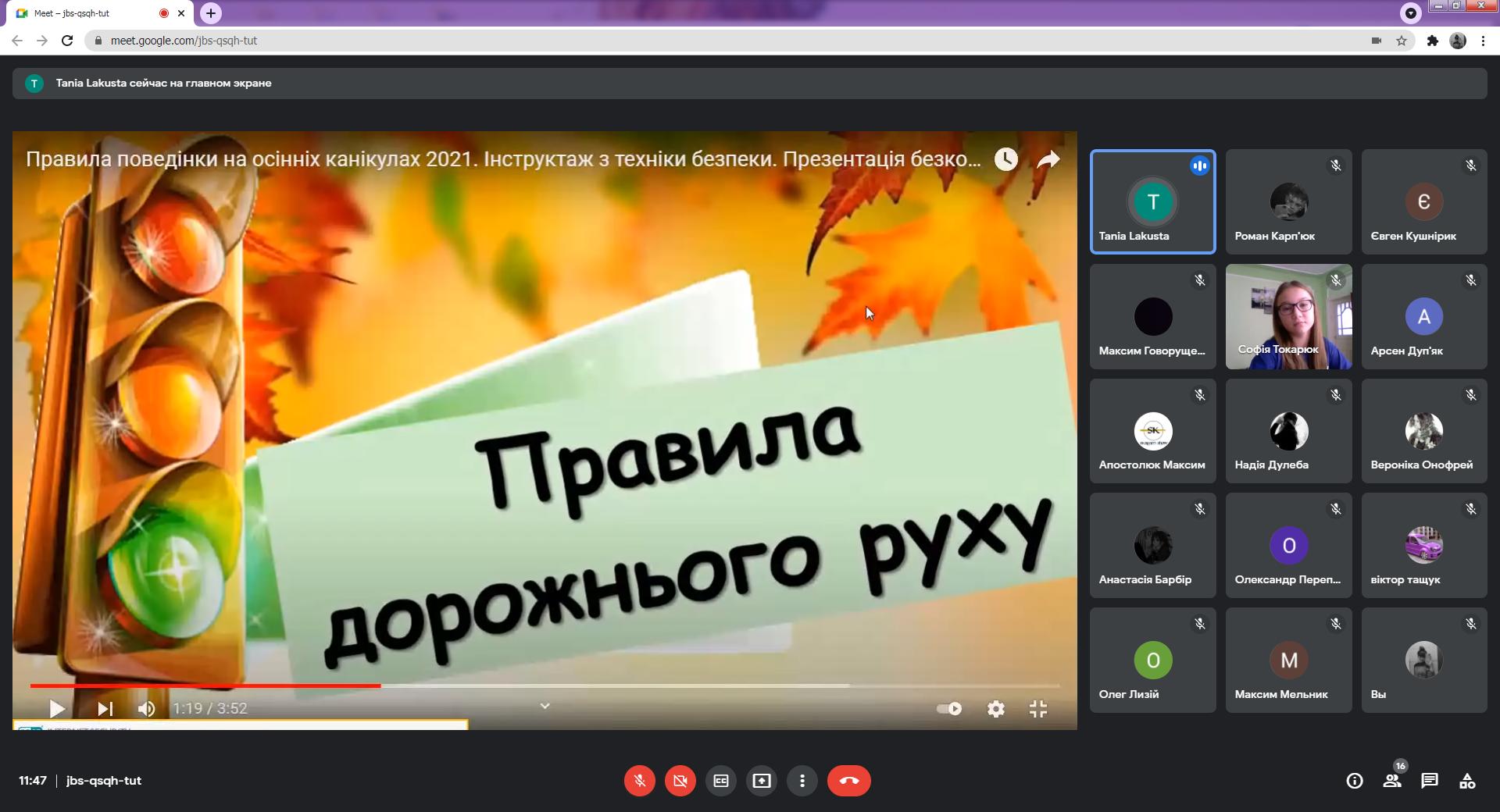Viewport: 1500px width, 812px height.
Task: Select the Tania Lakusta participant tile
Action: pos(1153,201)
